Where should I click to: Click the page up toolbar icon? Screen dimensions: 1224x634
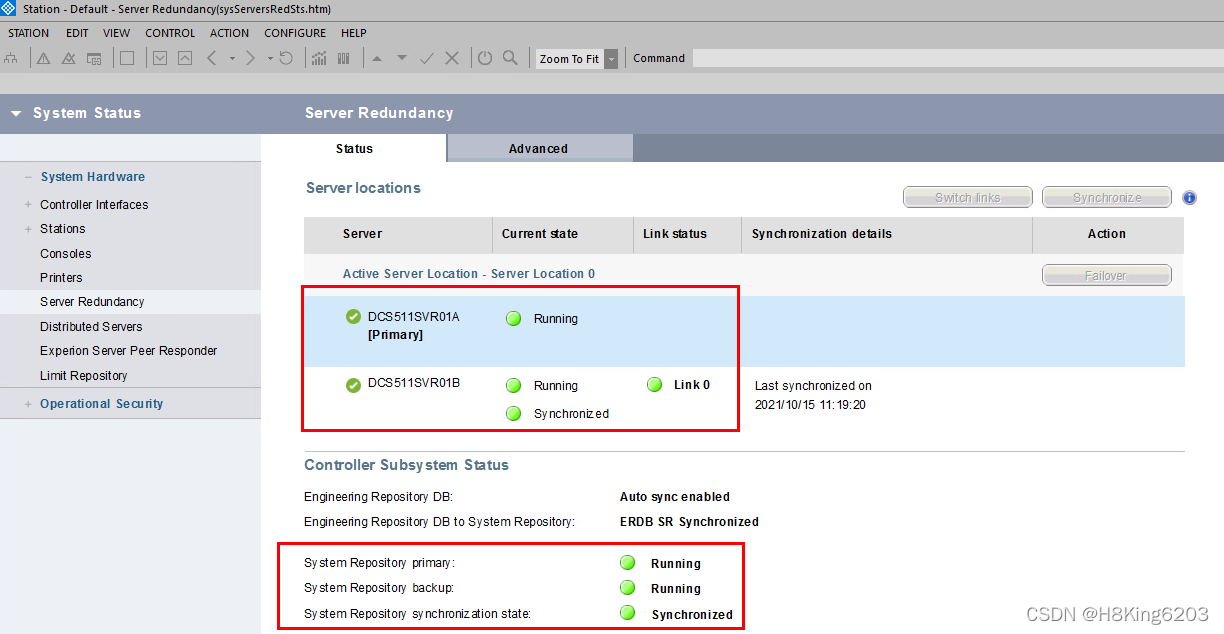(x=185, y=58)
